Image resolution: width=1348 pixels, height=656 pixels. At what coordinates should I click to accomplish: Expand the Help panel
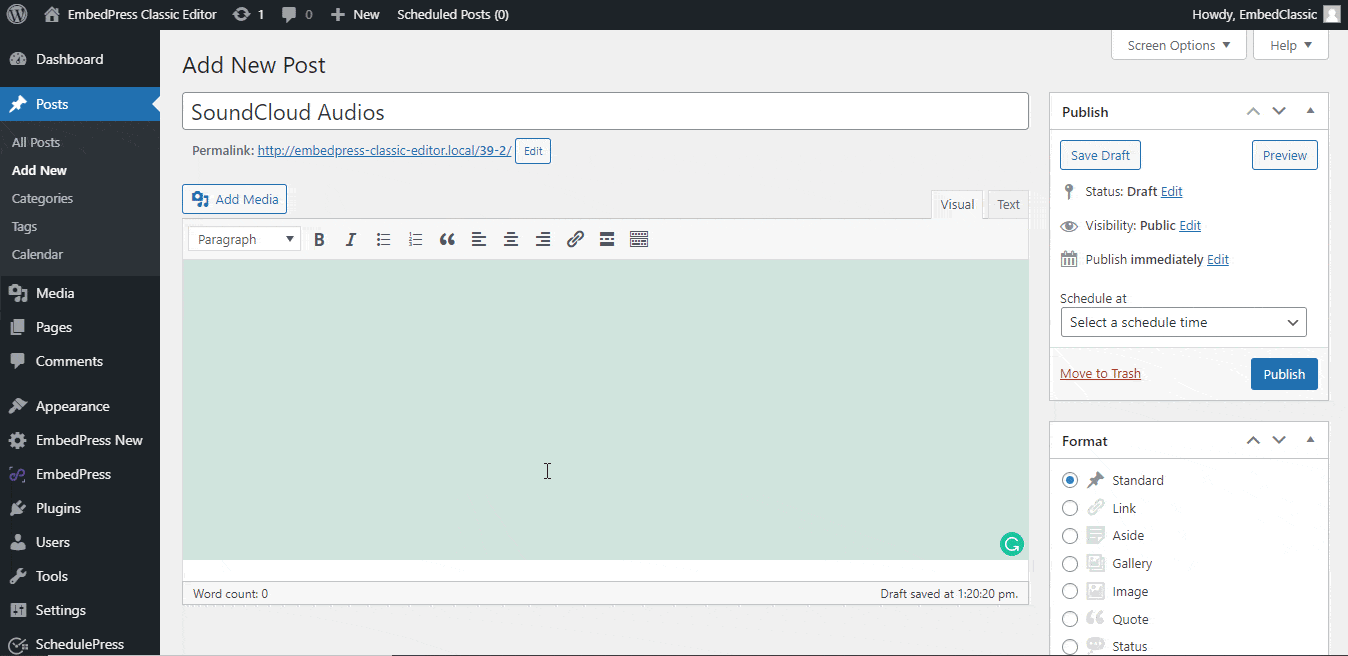coord(1291,45)
